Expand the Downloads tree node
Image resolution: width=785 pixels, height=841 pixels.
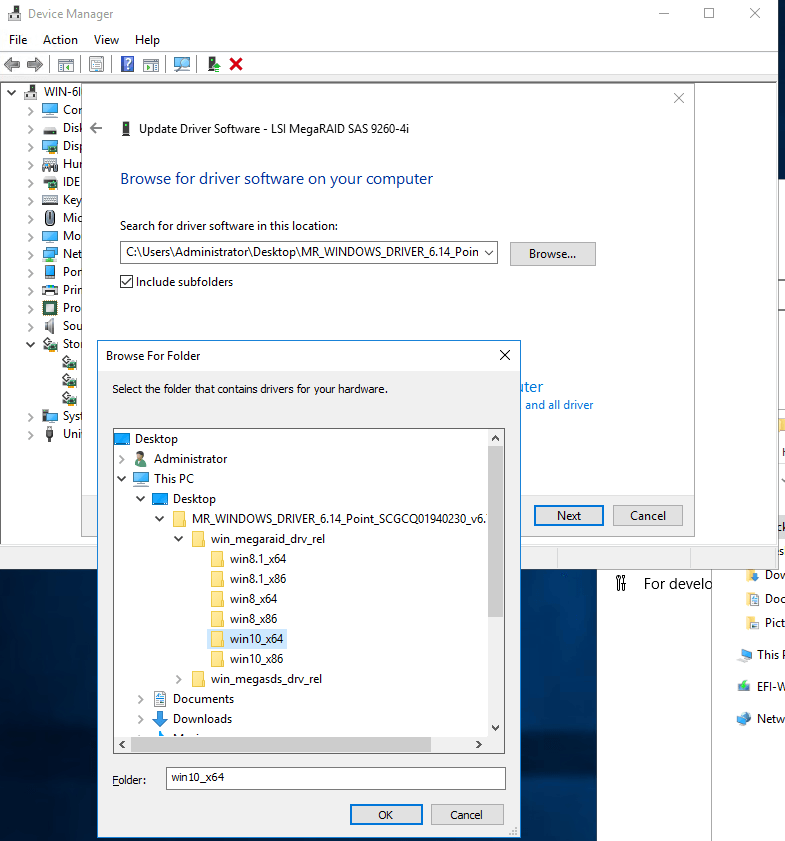point(141,719)
